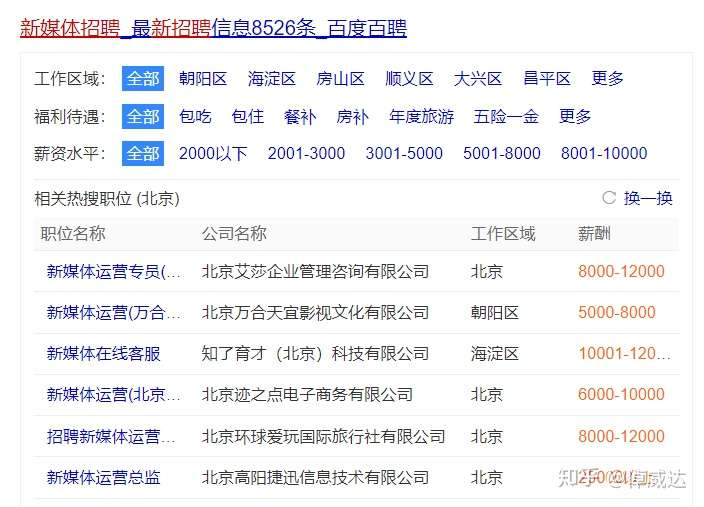Click company 北京万合天宜影视文化有限公司
The height and width of the screenshot is (507, 704).
coord(315,313)
